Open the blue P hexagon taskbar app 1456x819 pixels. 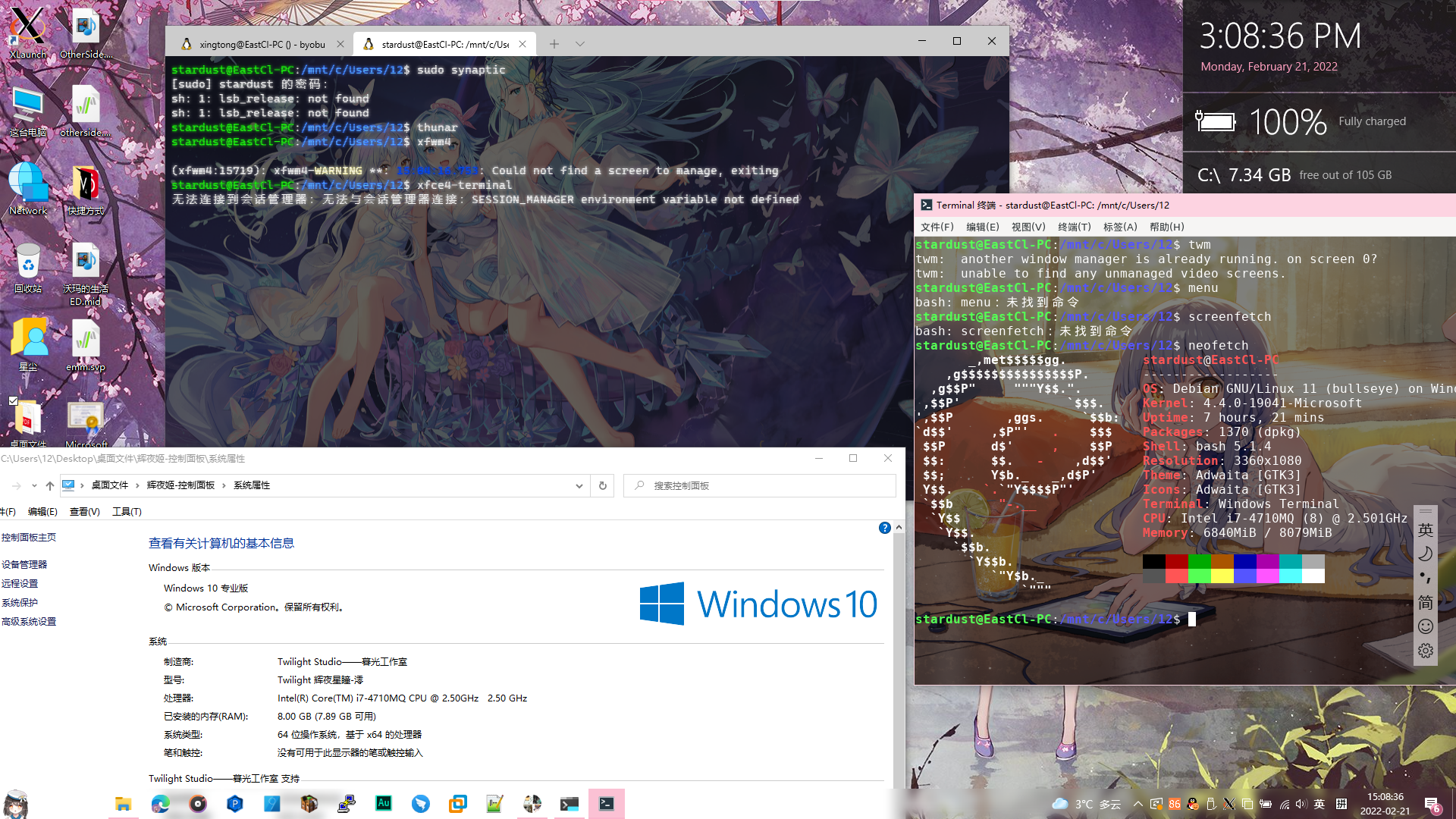[x=234, y=803]
